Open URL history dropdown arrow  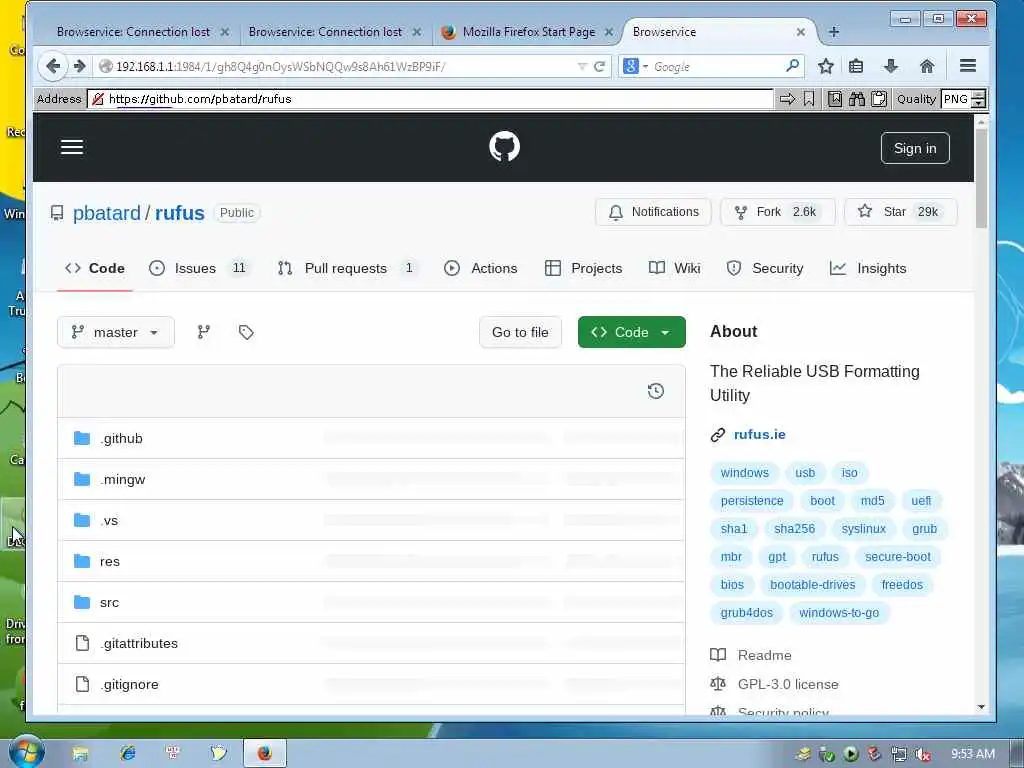click(582, 66)
